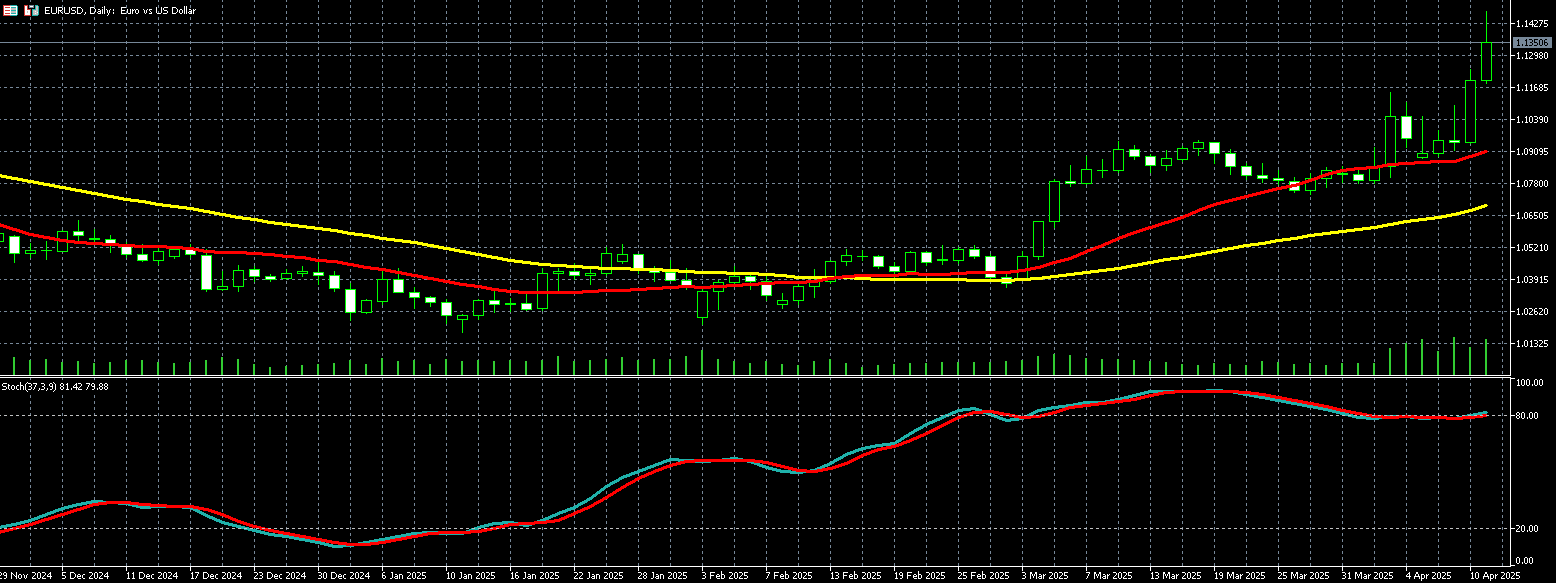This screenshot has width=1556, height=583.
Task: Select the latest, rightmost green candlestick
Action: pyautogui.click(x=1487, y=60)
